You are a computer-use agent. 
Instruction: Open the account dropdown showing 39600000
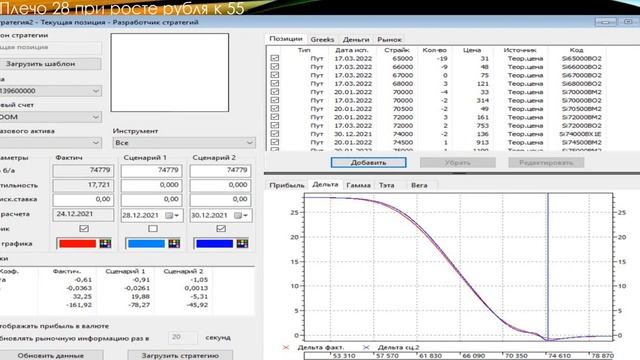(x=51, y=91)
